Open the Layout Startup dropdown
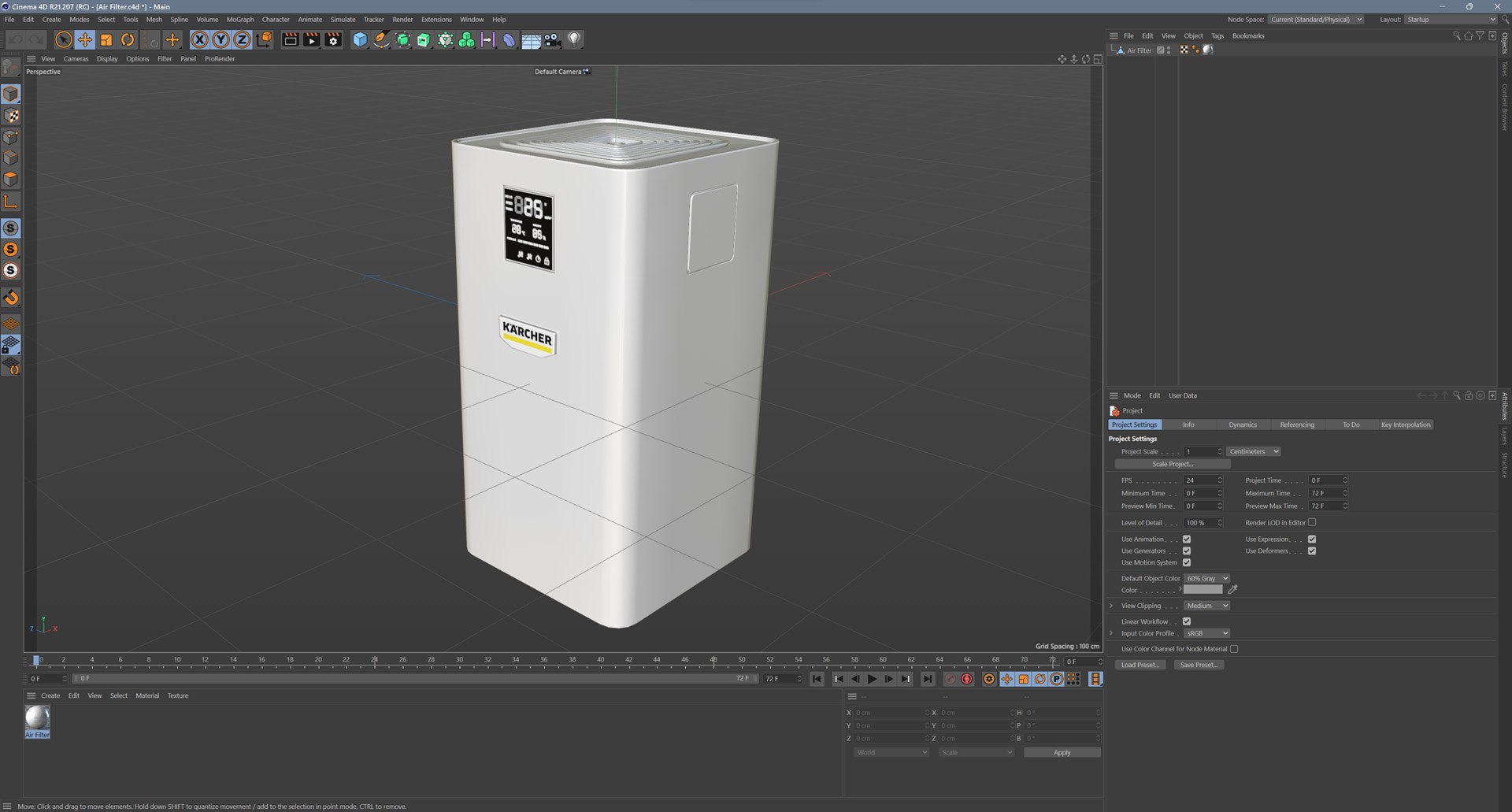The image size is (1512, 812). tap(1451, 20)
